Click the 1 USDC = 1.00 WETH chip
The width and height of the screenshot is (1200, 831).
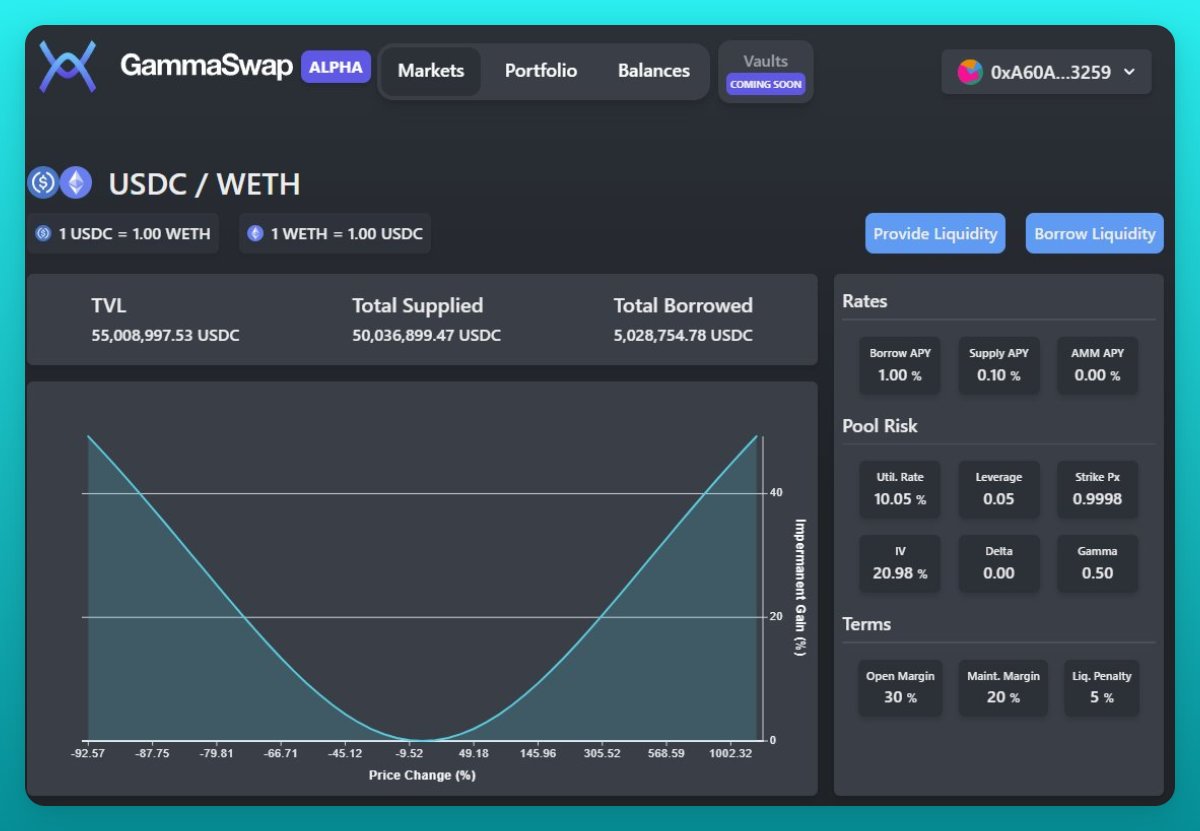click(x=123, y=233)
